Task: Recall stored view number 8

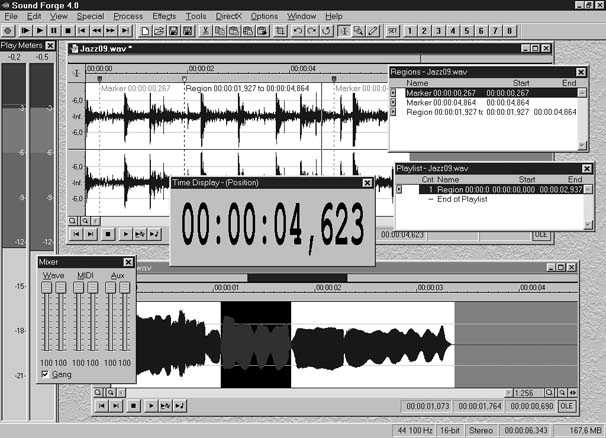Action: [x=509, y=31]
